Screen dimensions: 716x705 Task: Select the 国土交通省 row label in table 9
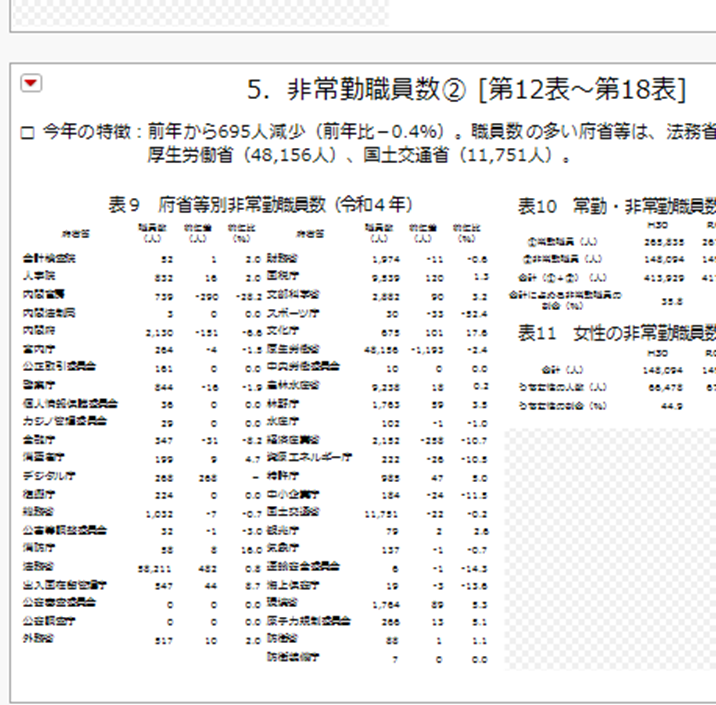tap(293, 512)
